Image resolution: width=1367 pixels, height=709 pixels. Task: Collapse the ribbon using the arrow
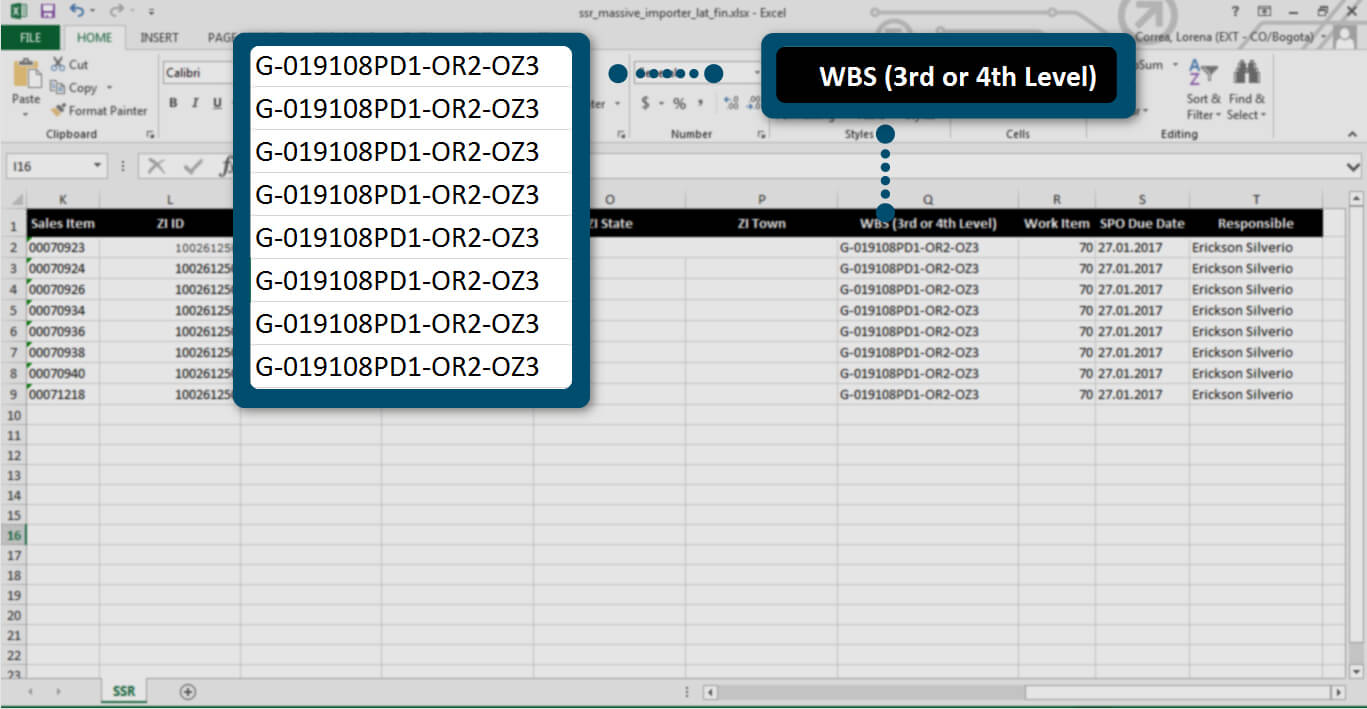(1352, 134)
